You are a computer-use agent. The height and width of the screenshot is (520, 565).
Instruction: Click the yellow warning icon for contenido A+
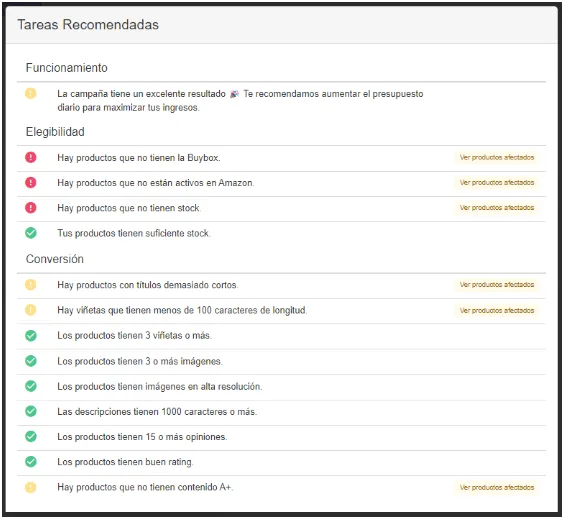click(31, 487)
